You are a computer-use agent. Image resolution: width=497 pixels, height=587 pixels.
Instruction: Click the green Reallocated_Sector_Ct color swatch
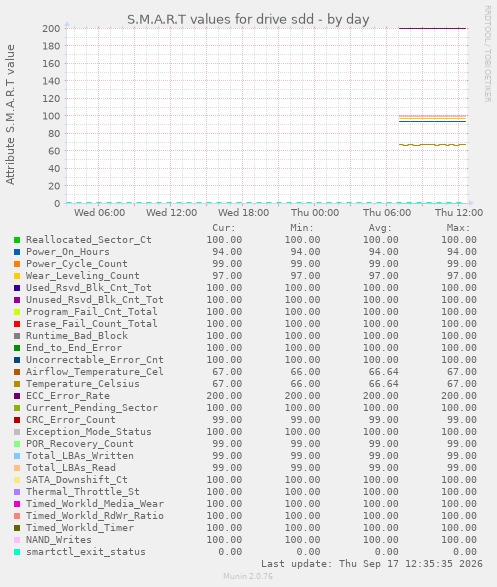point(17,240)
